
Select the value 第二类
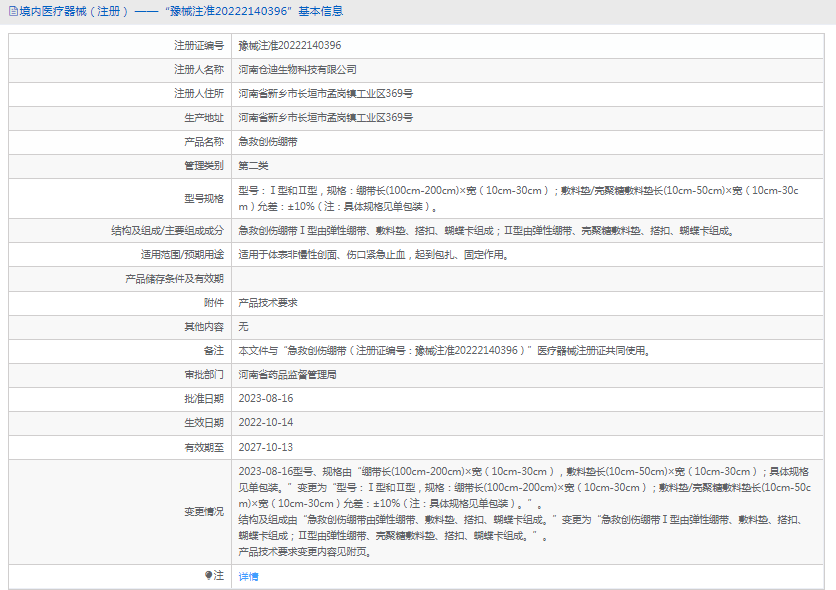[x=253, y=166]
